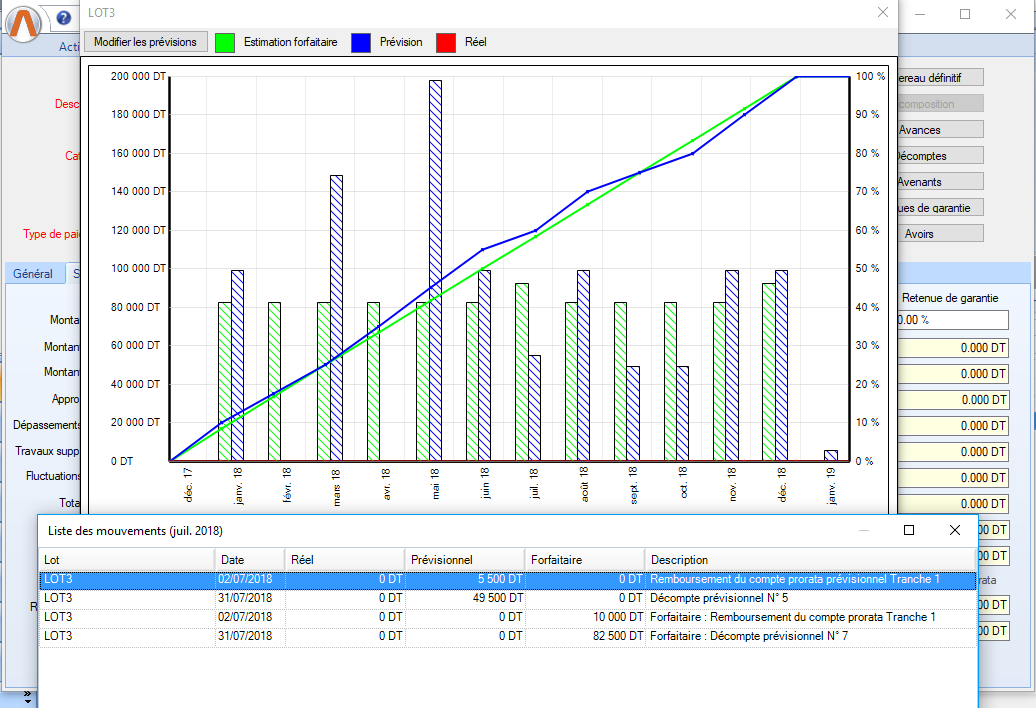Sort by the Prévisionnel column header

464,560
